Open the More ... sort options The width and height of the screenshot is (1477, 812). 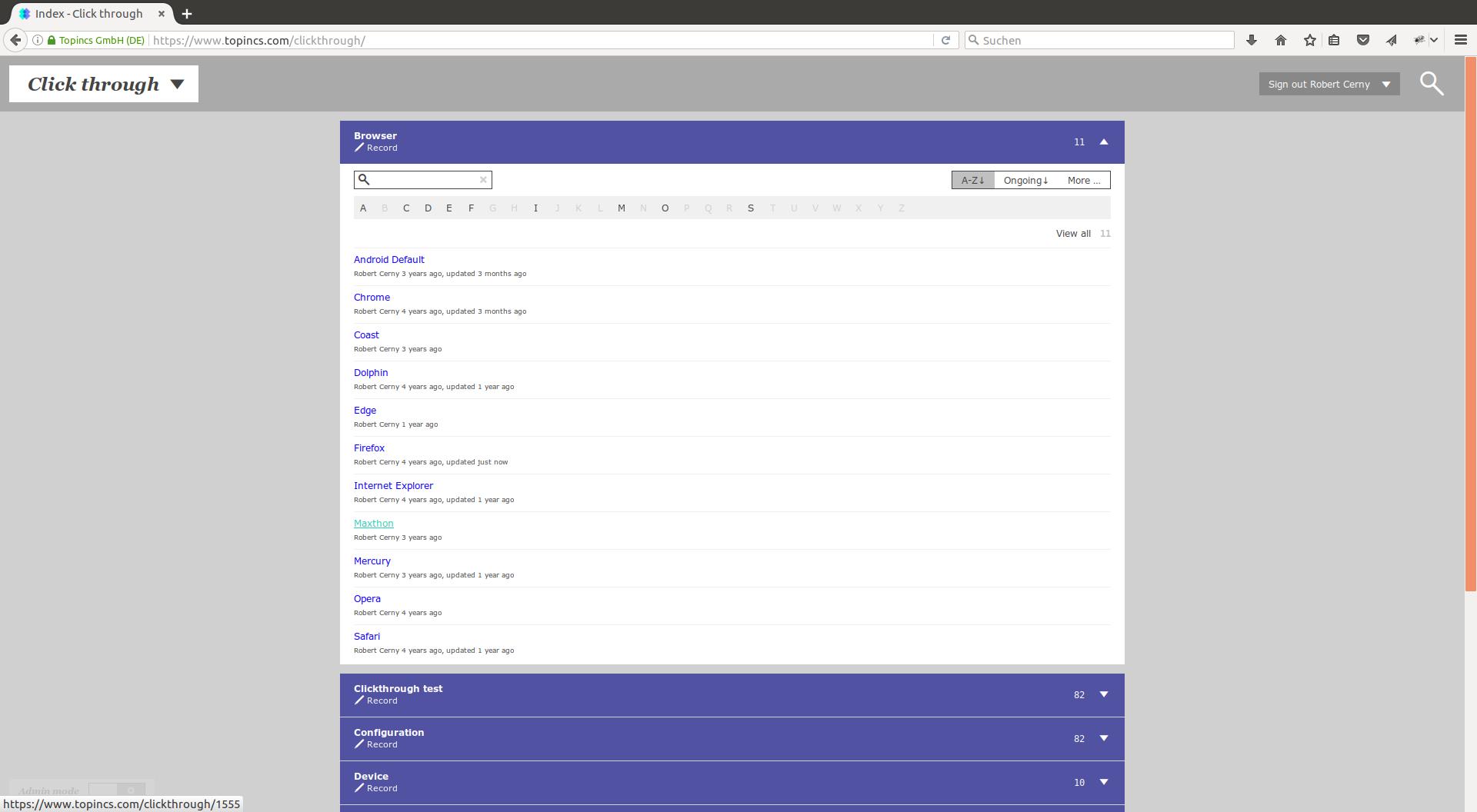click(x=1083, y=180)
